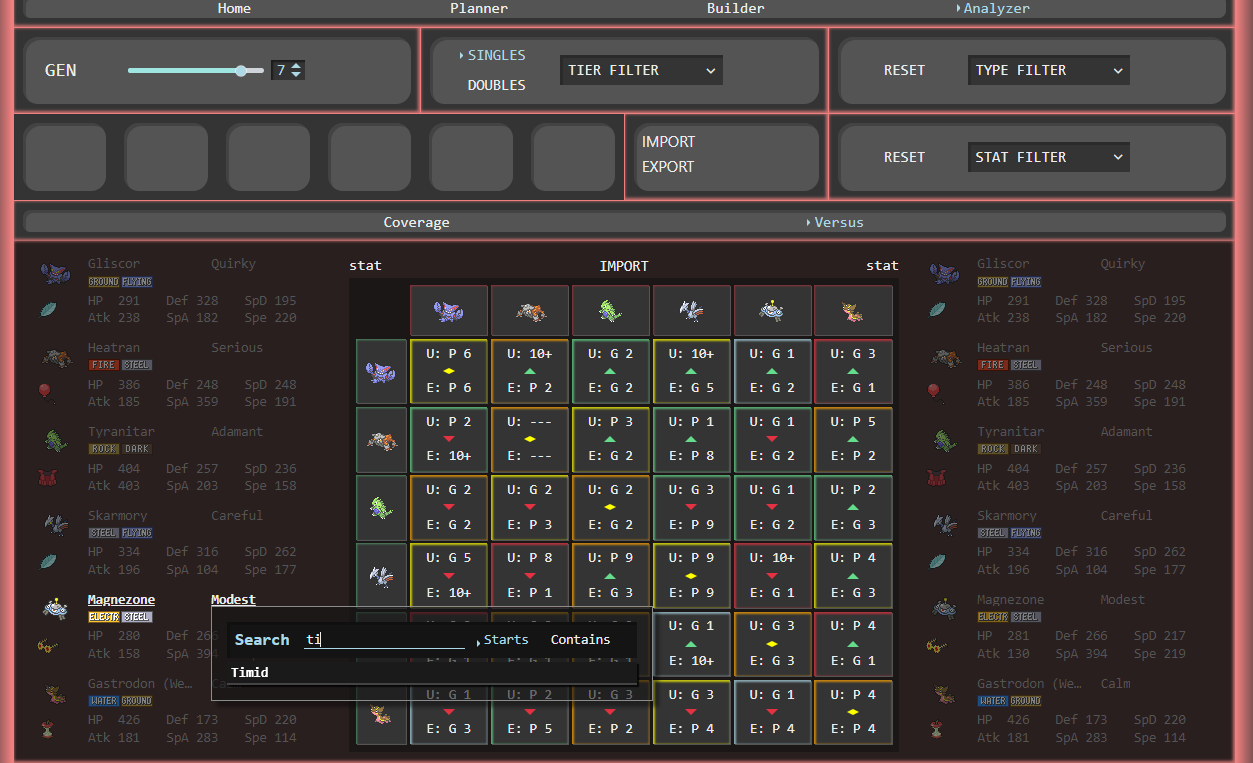Click right Heatran sprite icon
Screen dimensions: 1253x763
tap(944, 357)
